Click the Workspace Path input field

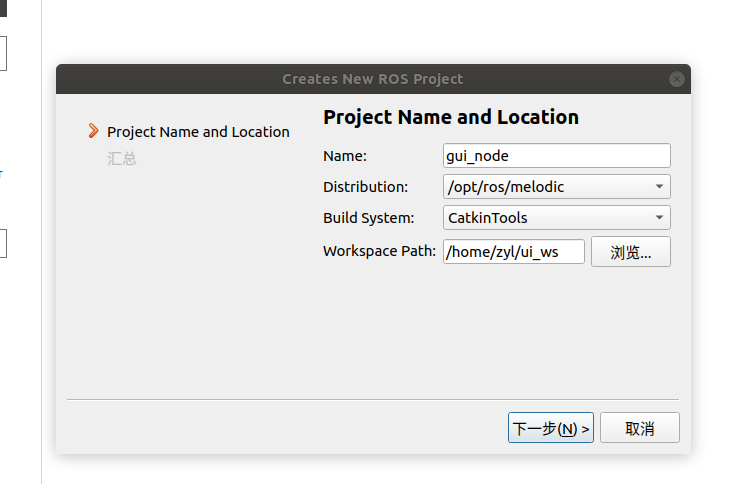(x=514, y=251)
